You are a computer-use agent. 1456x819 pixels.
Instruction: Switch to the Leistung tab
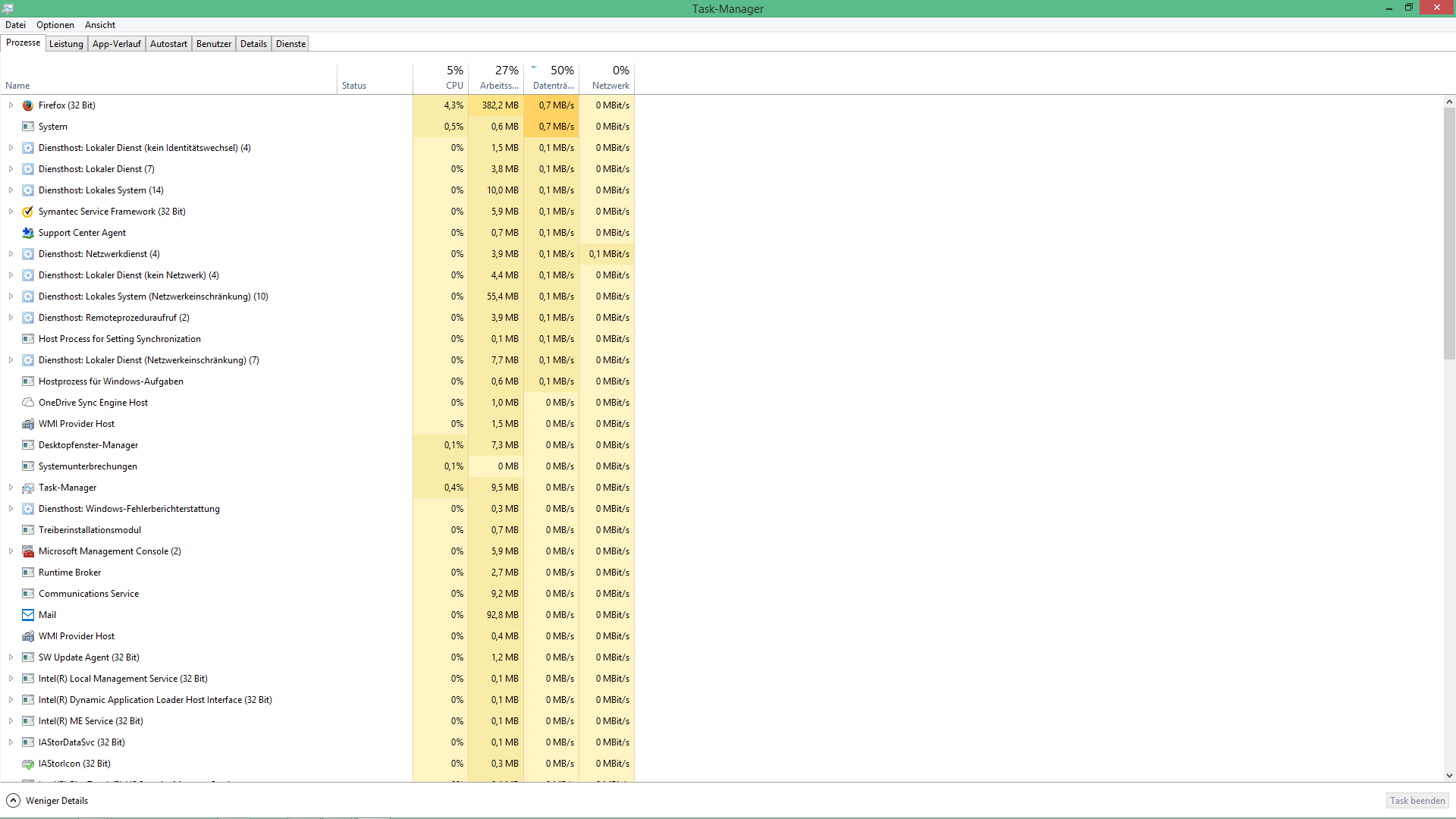click(66, 44)
